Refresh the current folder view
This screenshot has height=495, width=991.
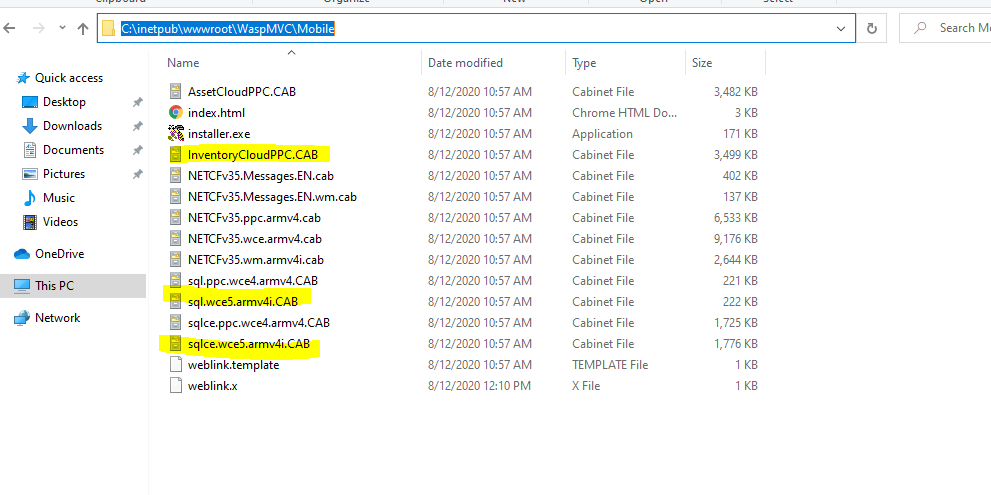[x=872, y=28]
